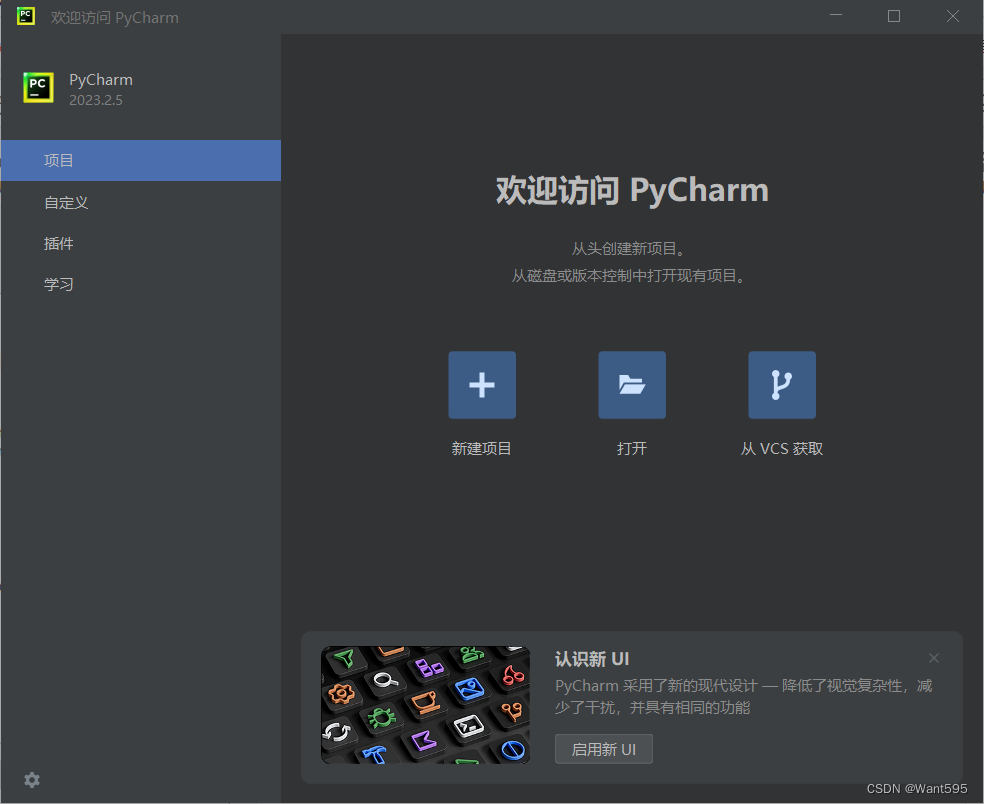This screenshot has height=804, width=984.
Task: Click the 欢迎访问 PyCharm heading
Action: [631, 190]
